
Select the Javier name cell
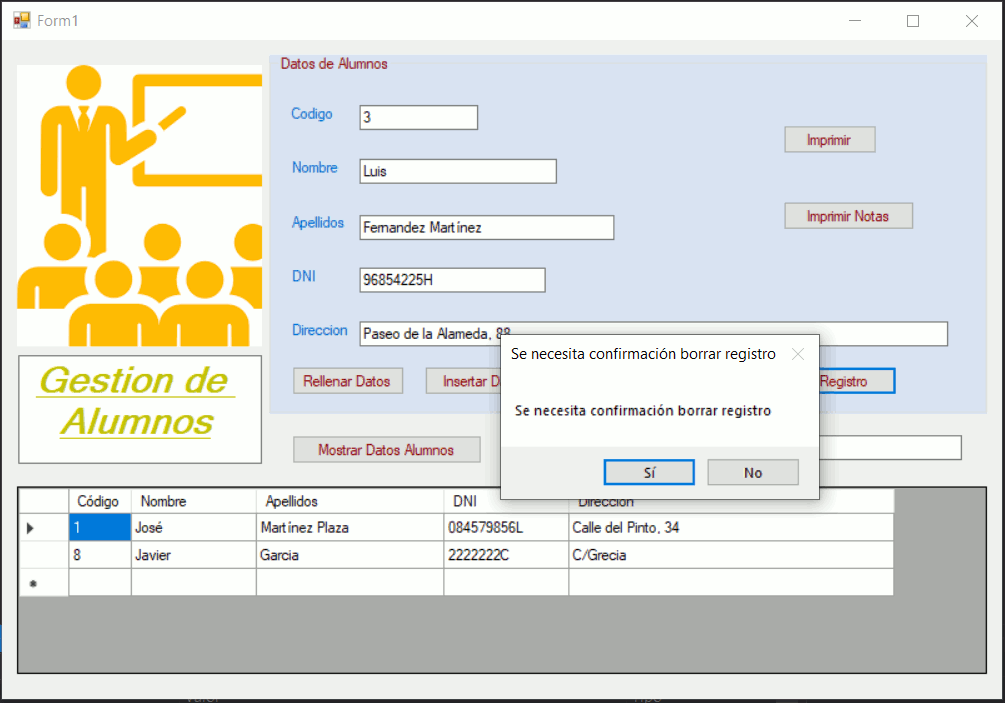[194, 555]
